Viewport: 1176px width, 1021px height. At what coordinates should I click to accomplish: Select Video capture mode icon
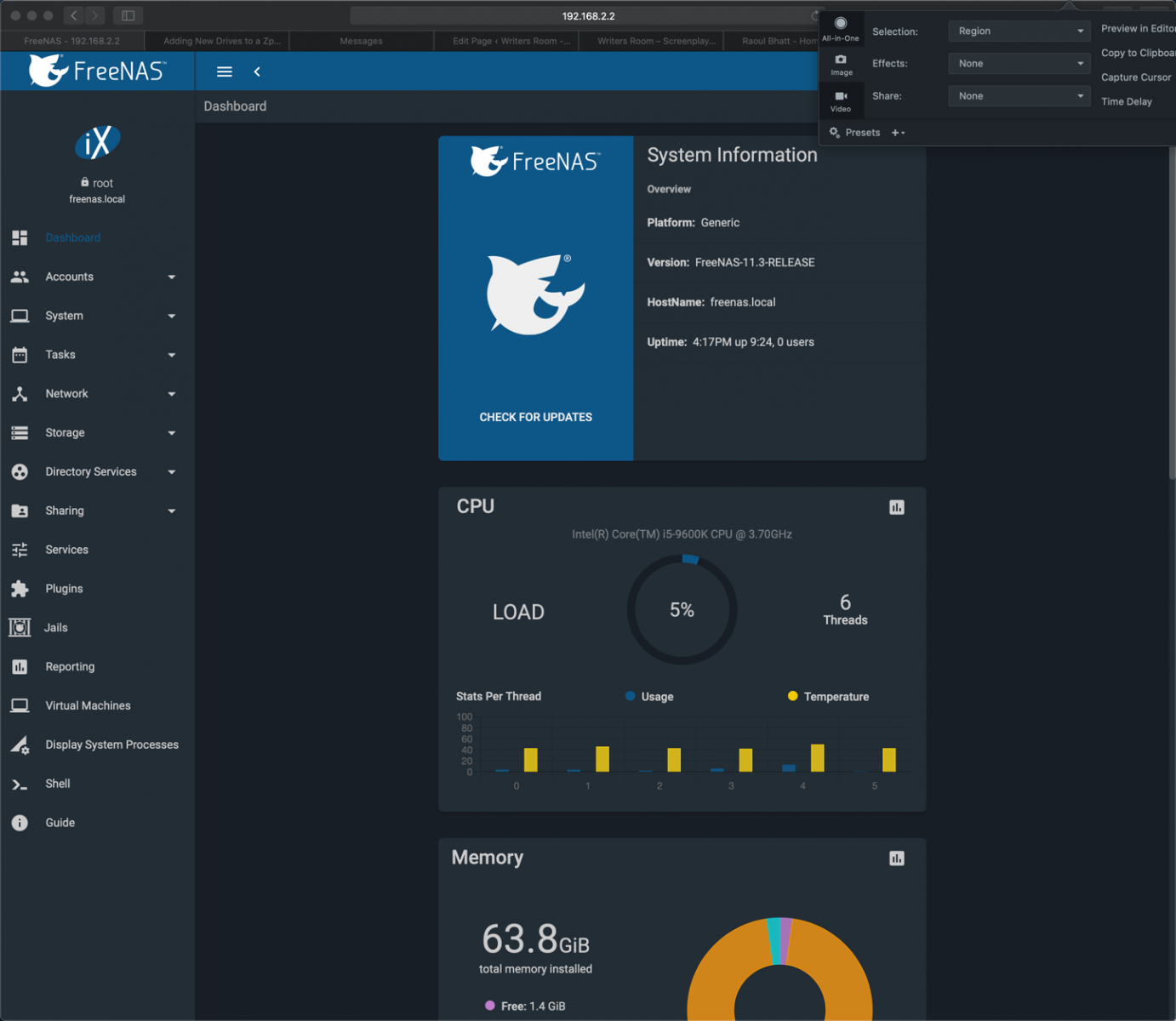click(841, 101)
